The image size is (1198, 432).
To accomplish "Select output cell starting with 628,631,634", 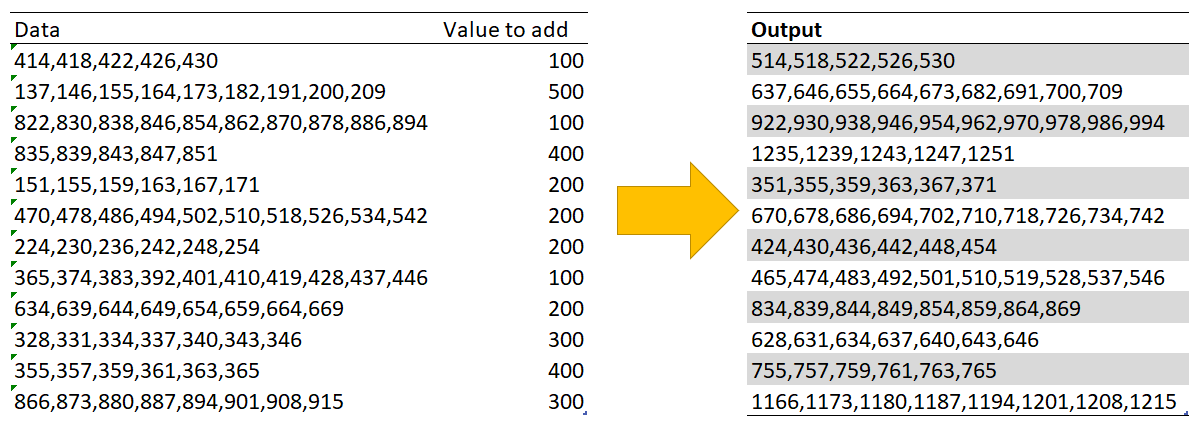I will click(x=895, y=340).
